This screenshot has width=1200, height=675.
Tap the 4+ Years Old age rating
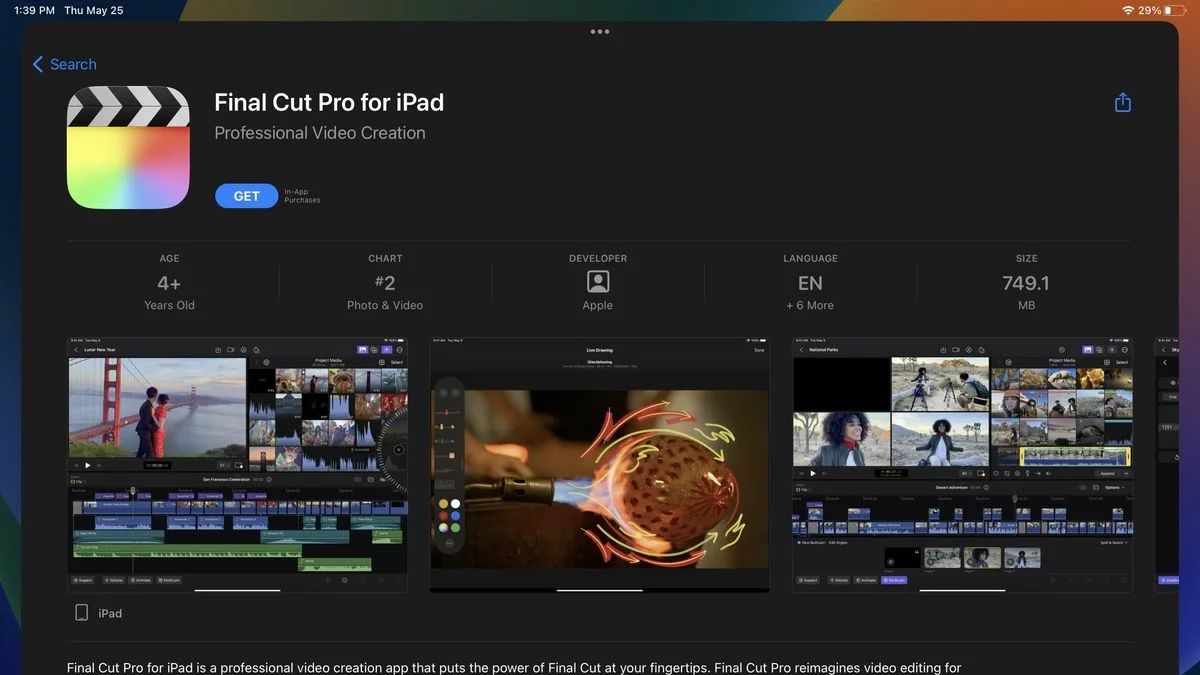169,282
